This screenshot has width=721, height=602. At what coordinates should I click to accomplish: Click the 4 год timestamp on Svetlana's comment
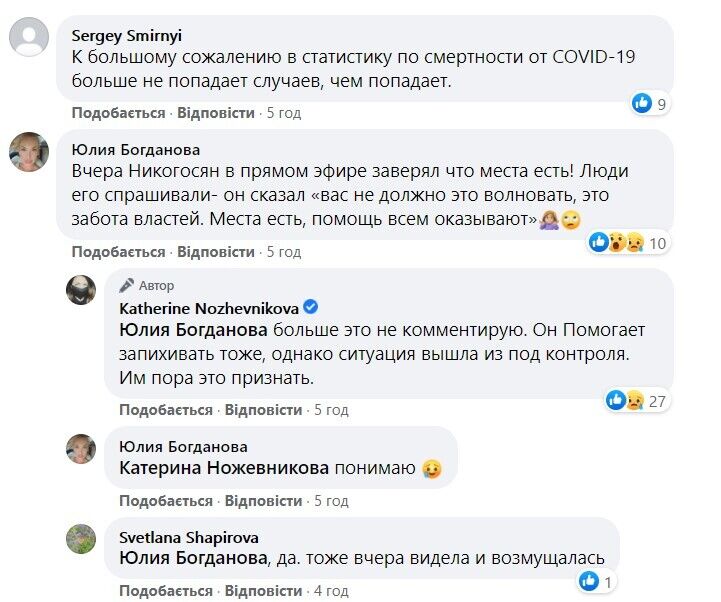coord(331,591)
